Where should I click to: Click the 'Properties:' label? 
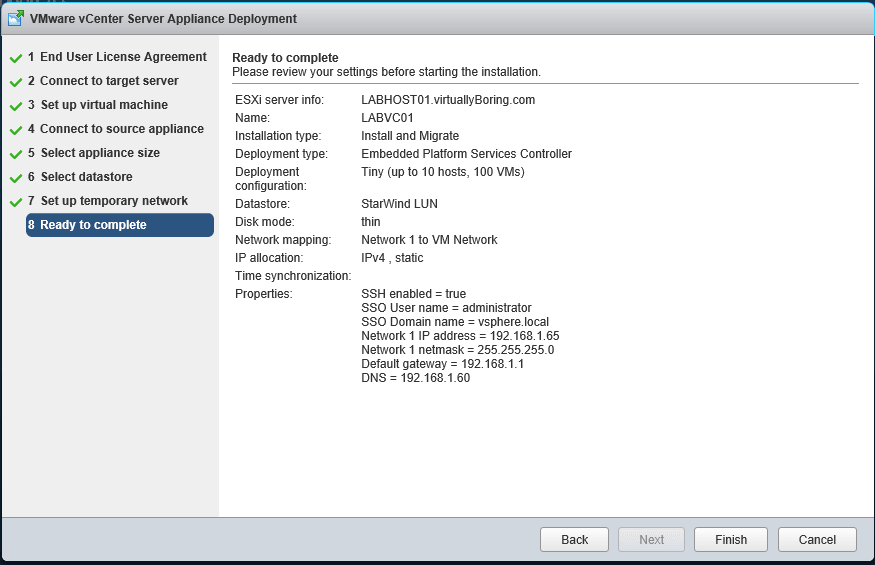point(263,294)
